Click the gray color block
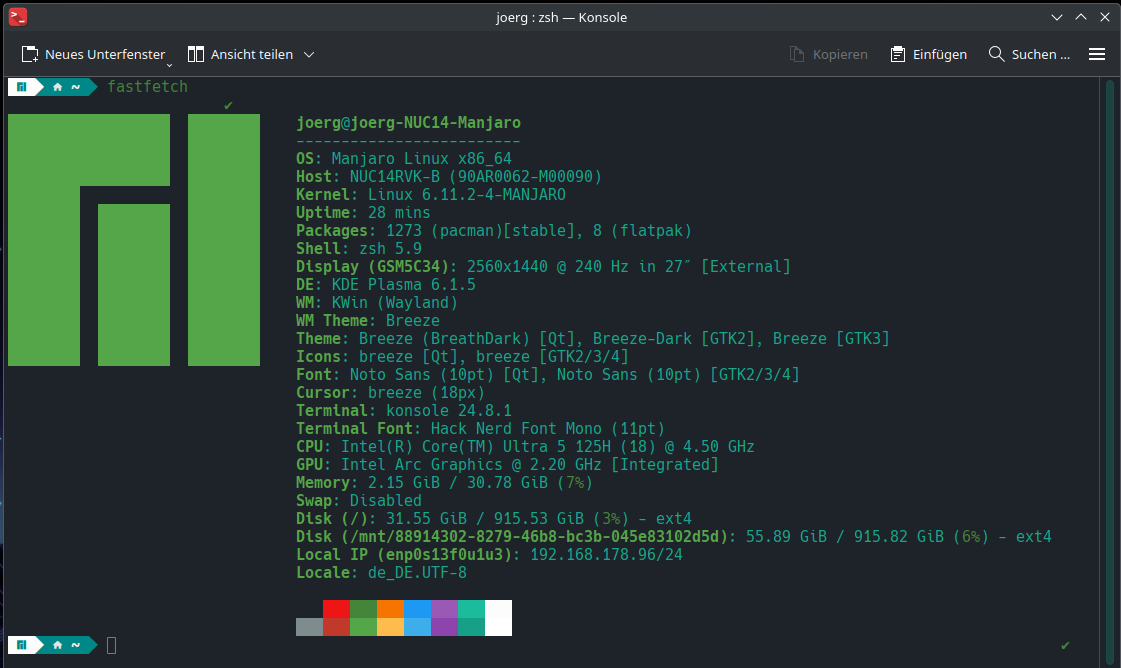1121x668 pixels. click(x=310, y=627)
